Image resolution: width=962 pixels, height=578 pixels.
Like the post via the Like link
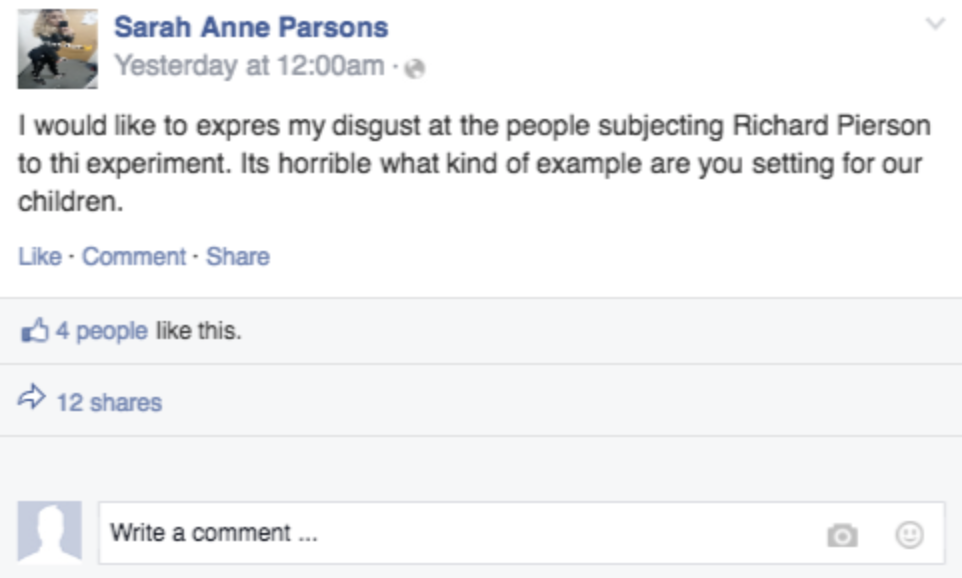(x=40, y=256)
